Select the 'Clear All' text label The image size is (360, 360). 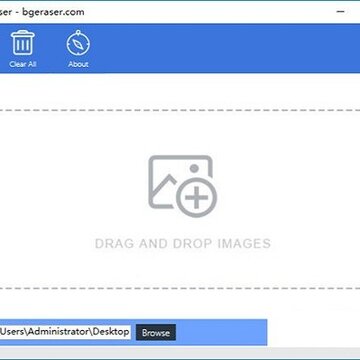click(23, 64)
